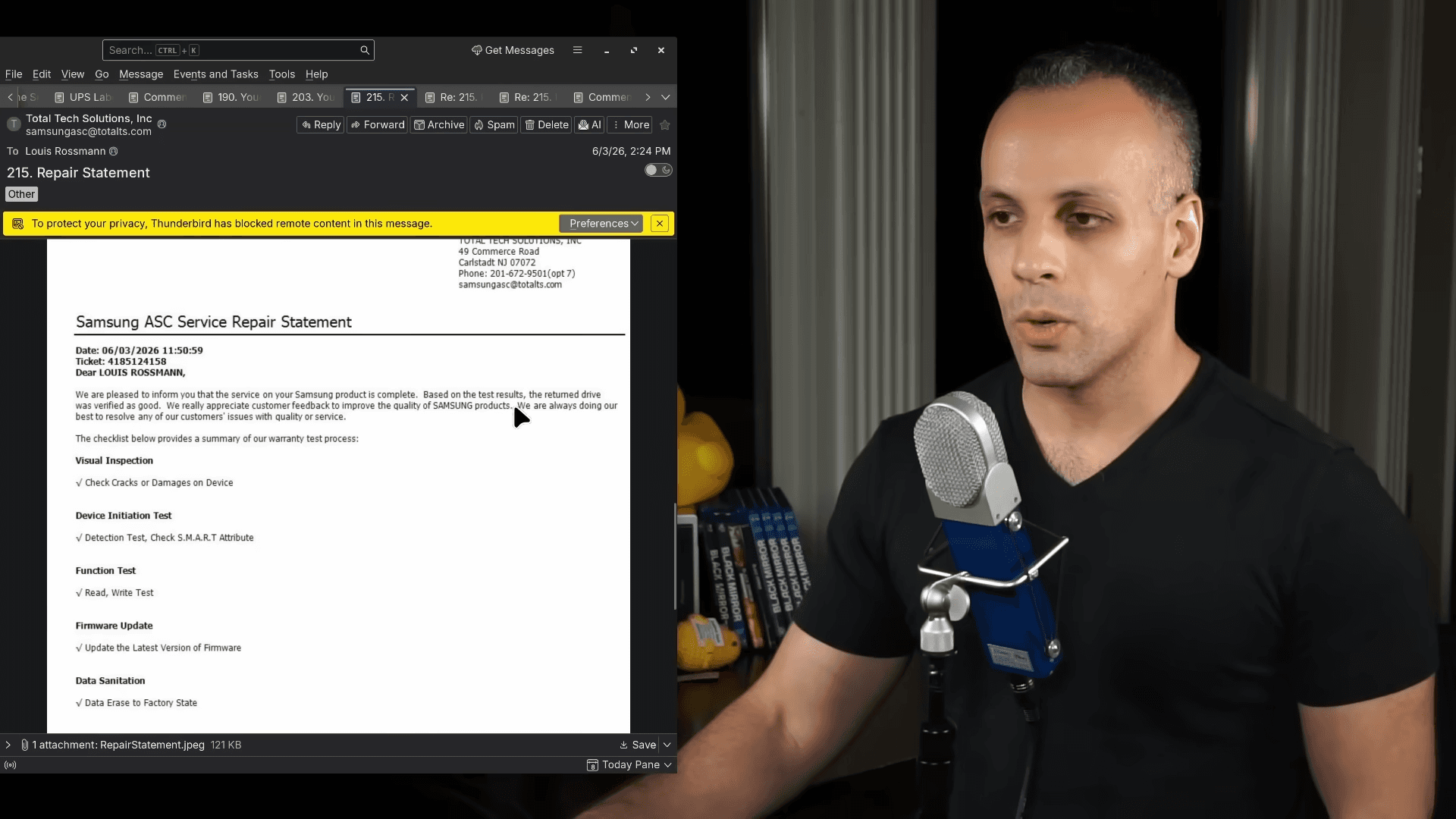This screenshot has width=1456, height=819.
Task: Minimize the Thunderbird window
Action: 607,51
